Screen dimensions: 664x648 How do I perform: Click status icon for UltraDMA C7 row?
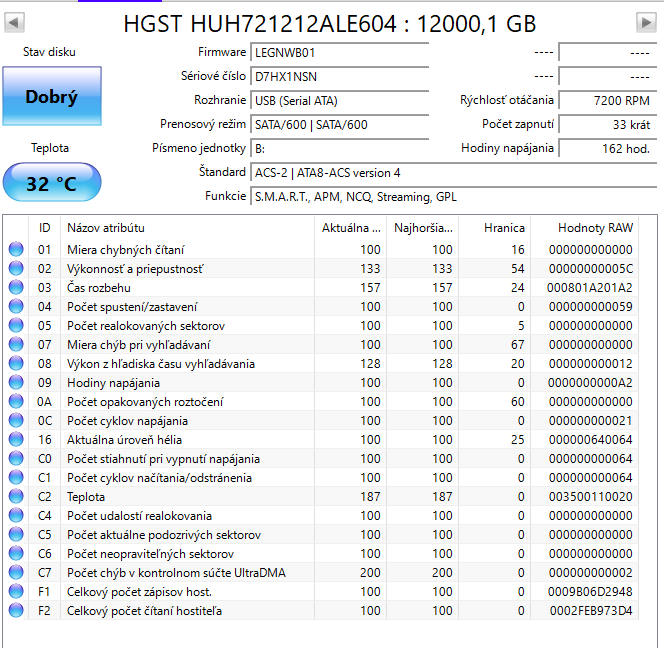(16, 572)
